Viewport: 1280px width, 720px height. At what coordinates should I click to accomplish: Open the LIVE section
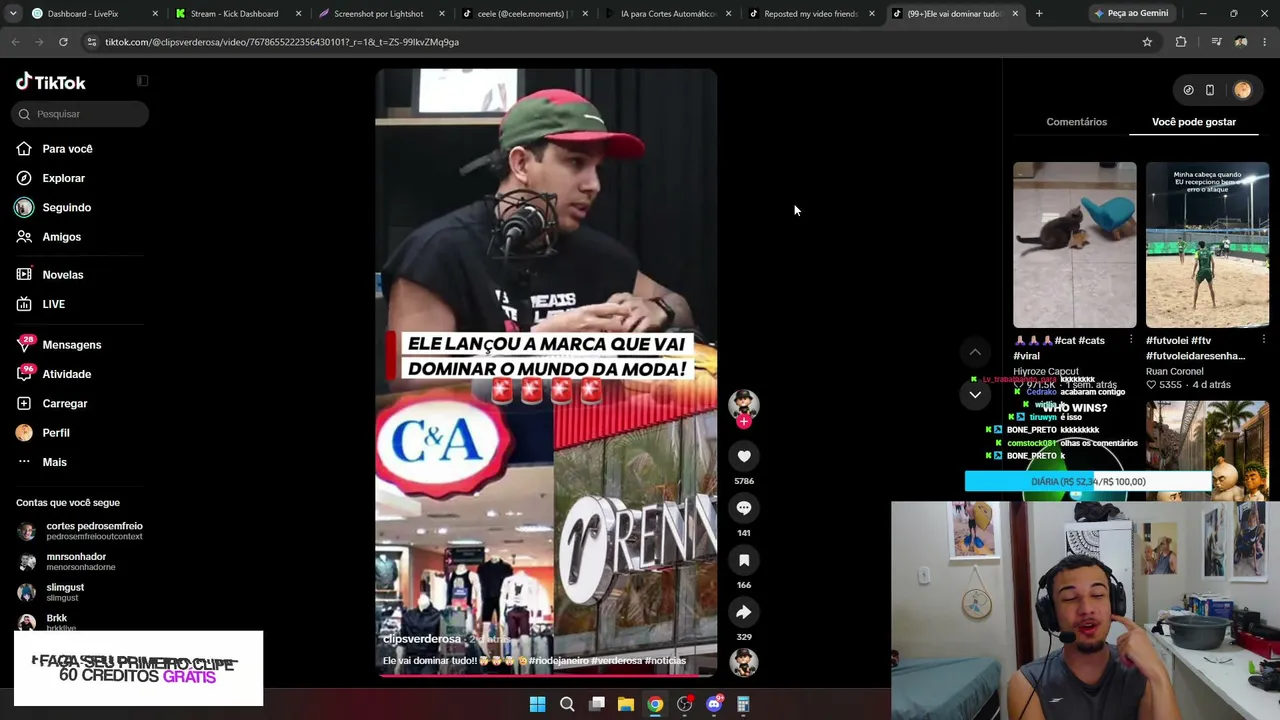(x=53, y=304)
